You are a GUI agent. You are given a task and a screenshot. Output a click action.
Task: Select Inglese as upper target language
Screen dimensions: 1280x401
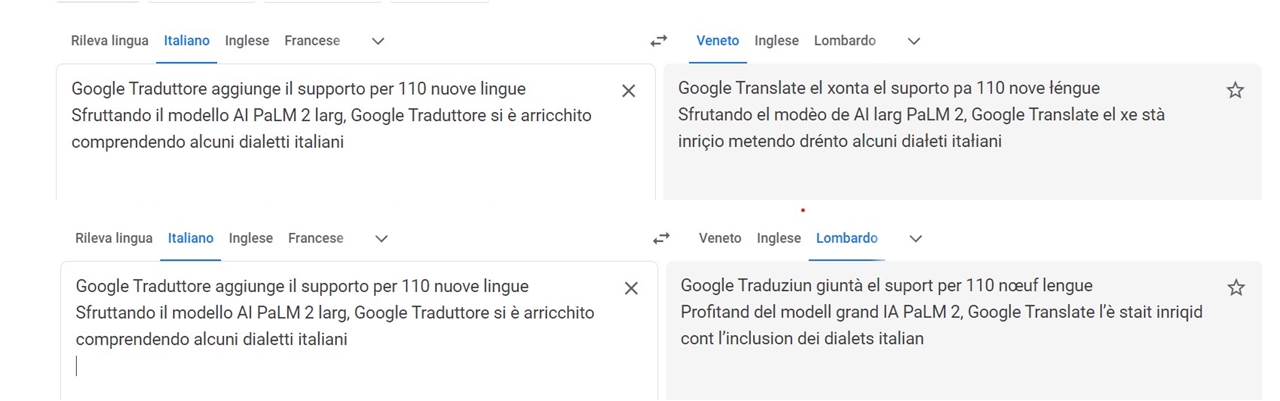click(776, 41)
